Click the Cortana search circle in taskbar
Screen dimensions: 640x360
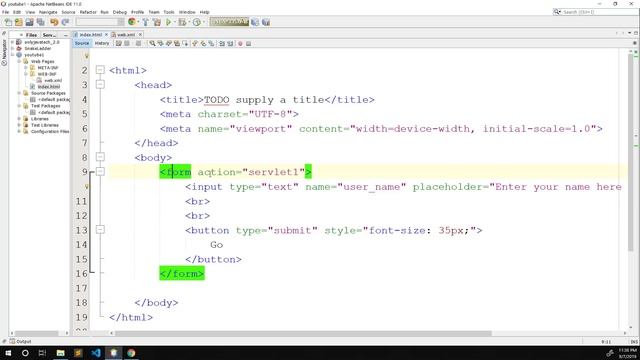tap(25, 353)
